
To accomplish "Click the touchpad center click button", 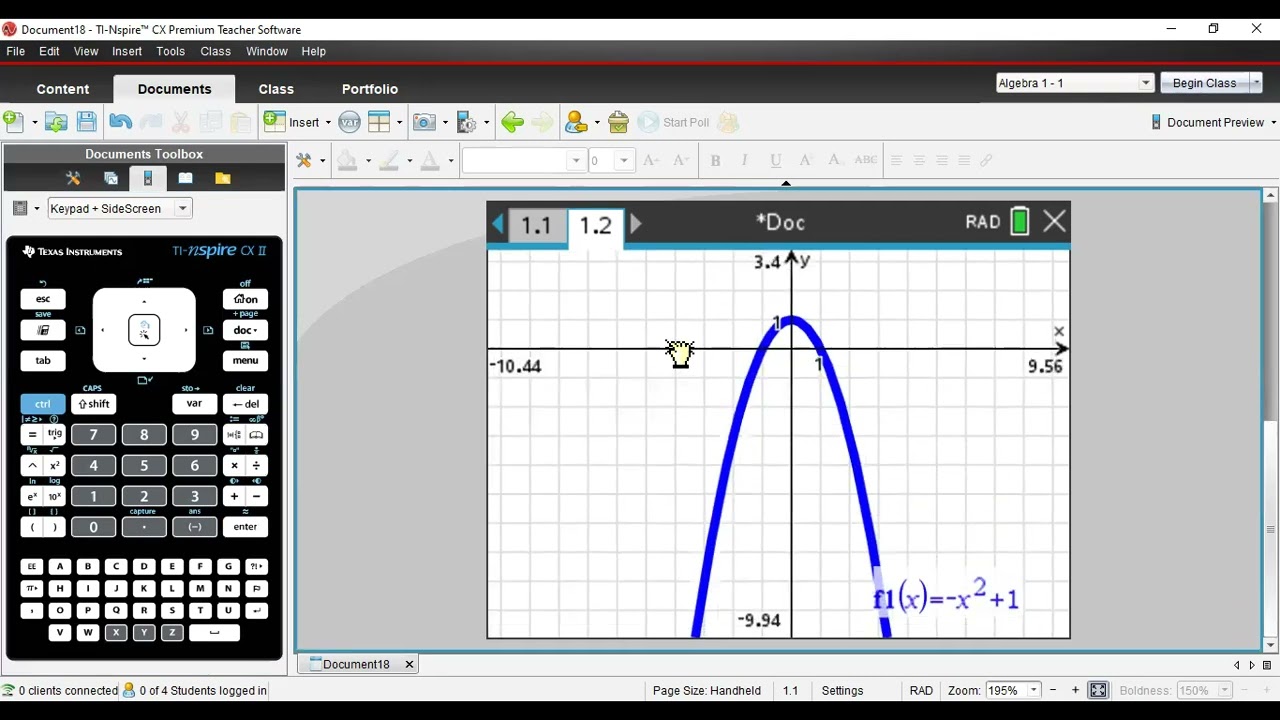I will point(144,330).
